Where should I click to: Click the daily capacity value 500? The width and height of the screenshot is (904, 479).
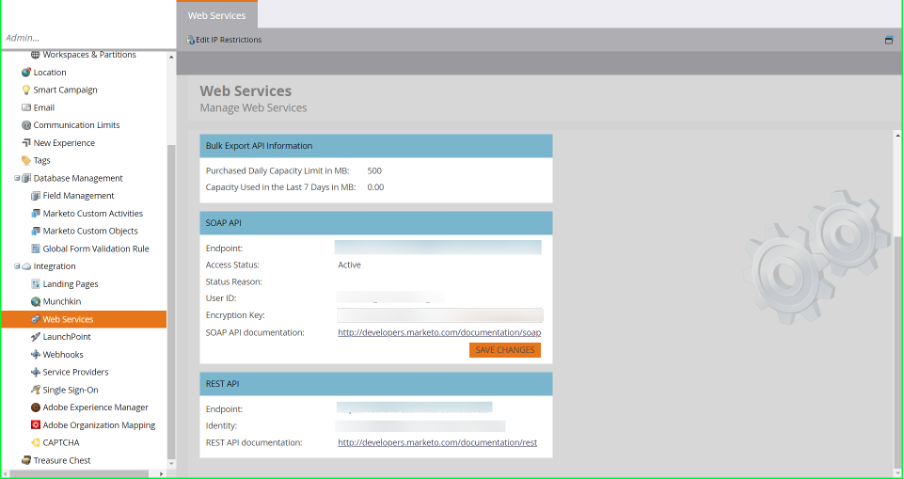(x=374, y=171)
